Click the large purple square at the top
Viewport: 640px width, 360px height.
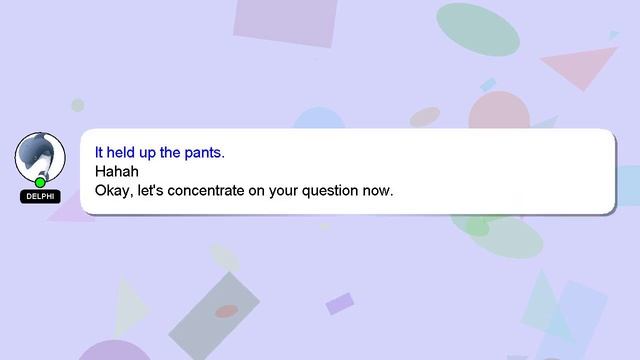285,21
